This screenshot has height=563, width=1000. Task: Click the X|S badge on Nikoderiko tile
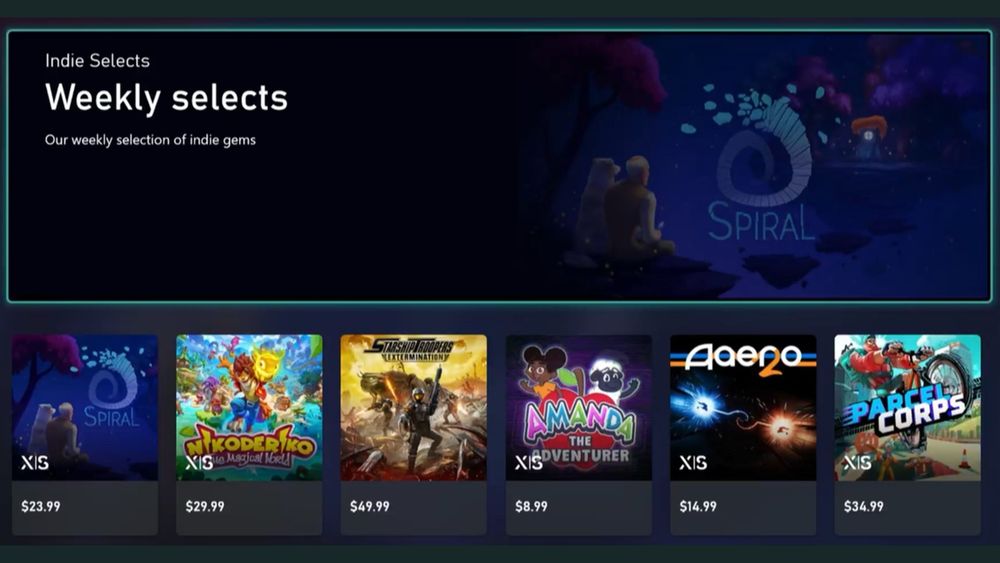tap(199, 463)
